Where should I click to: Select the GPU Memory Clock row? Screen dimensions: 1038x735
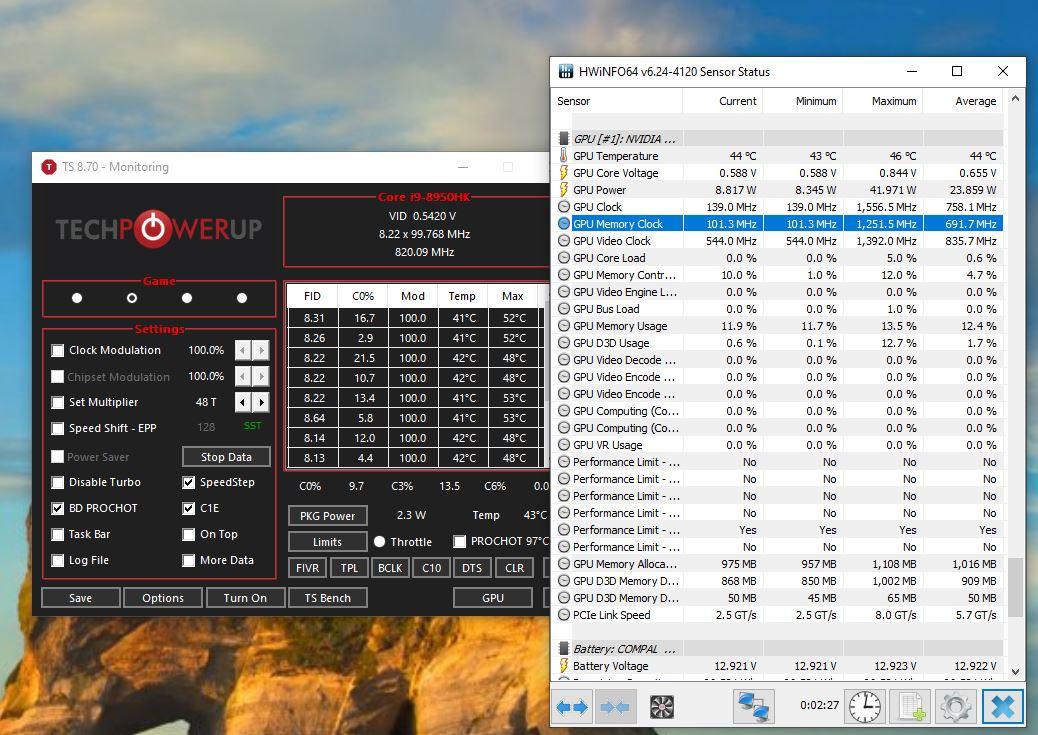(779, 224)
